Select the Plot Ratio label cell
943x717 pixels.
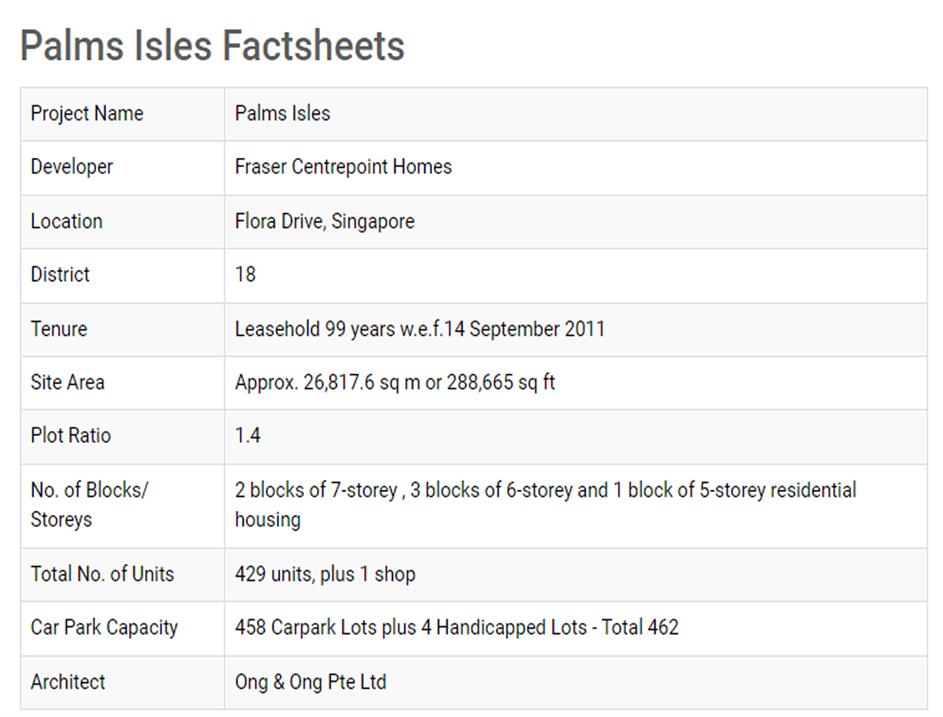71,436
